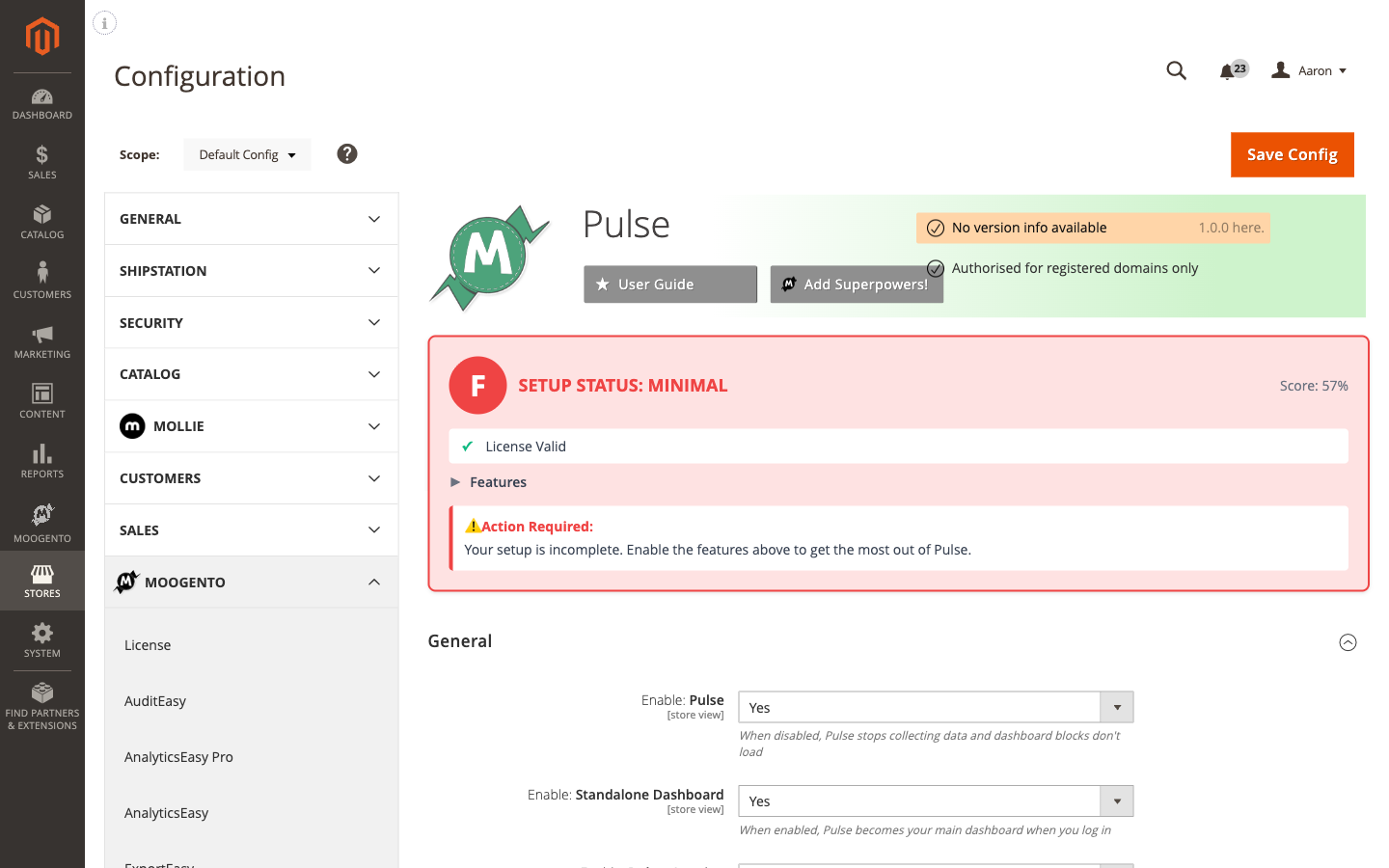This screenshot has width=1389, height=868.
Task: Click the Mollie logo icon
Action: pos(132,426)
